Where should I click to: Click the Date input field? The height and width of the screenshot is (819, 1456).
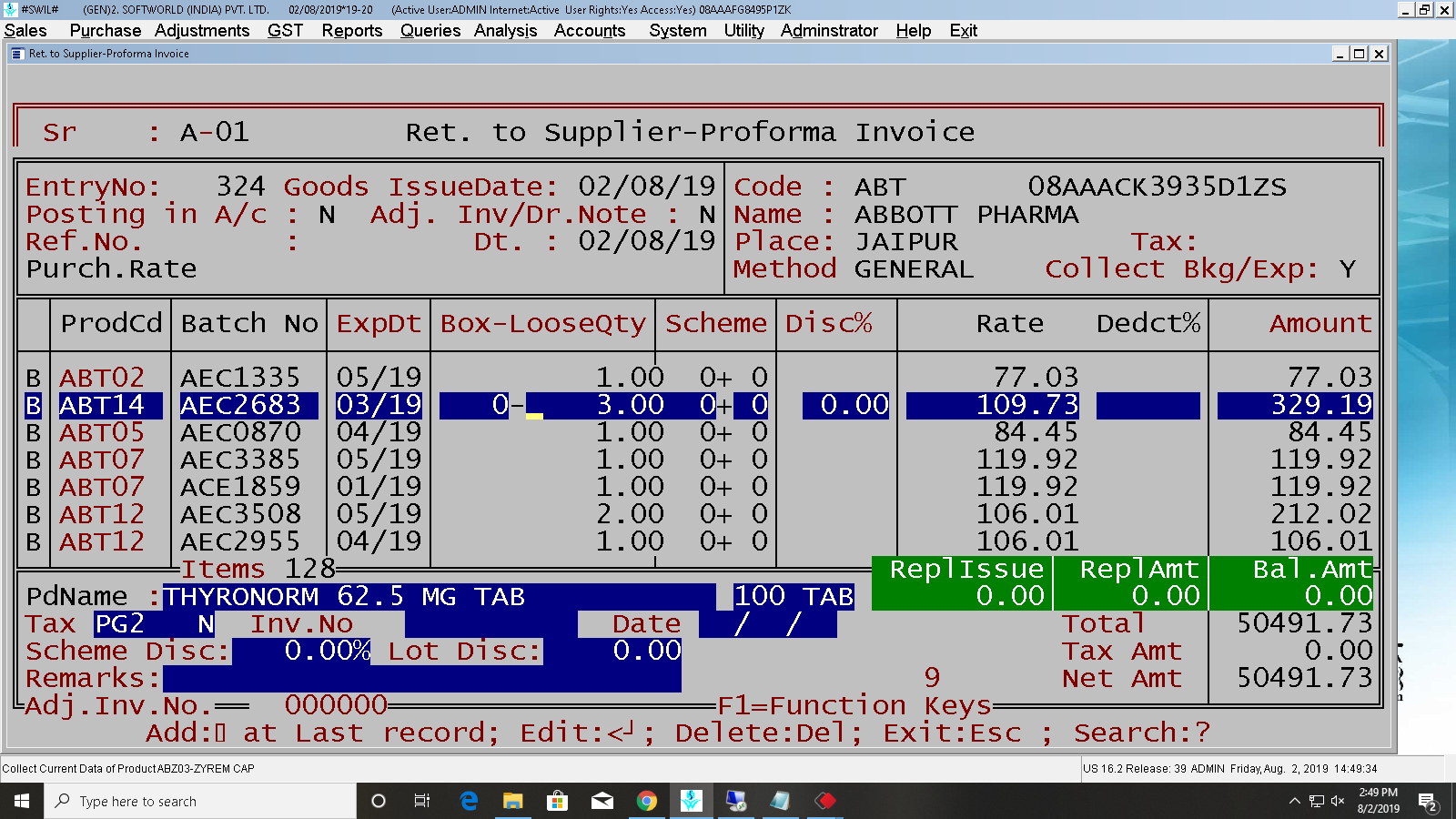coord(767,624)
